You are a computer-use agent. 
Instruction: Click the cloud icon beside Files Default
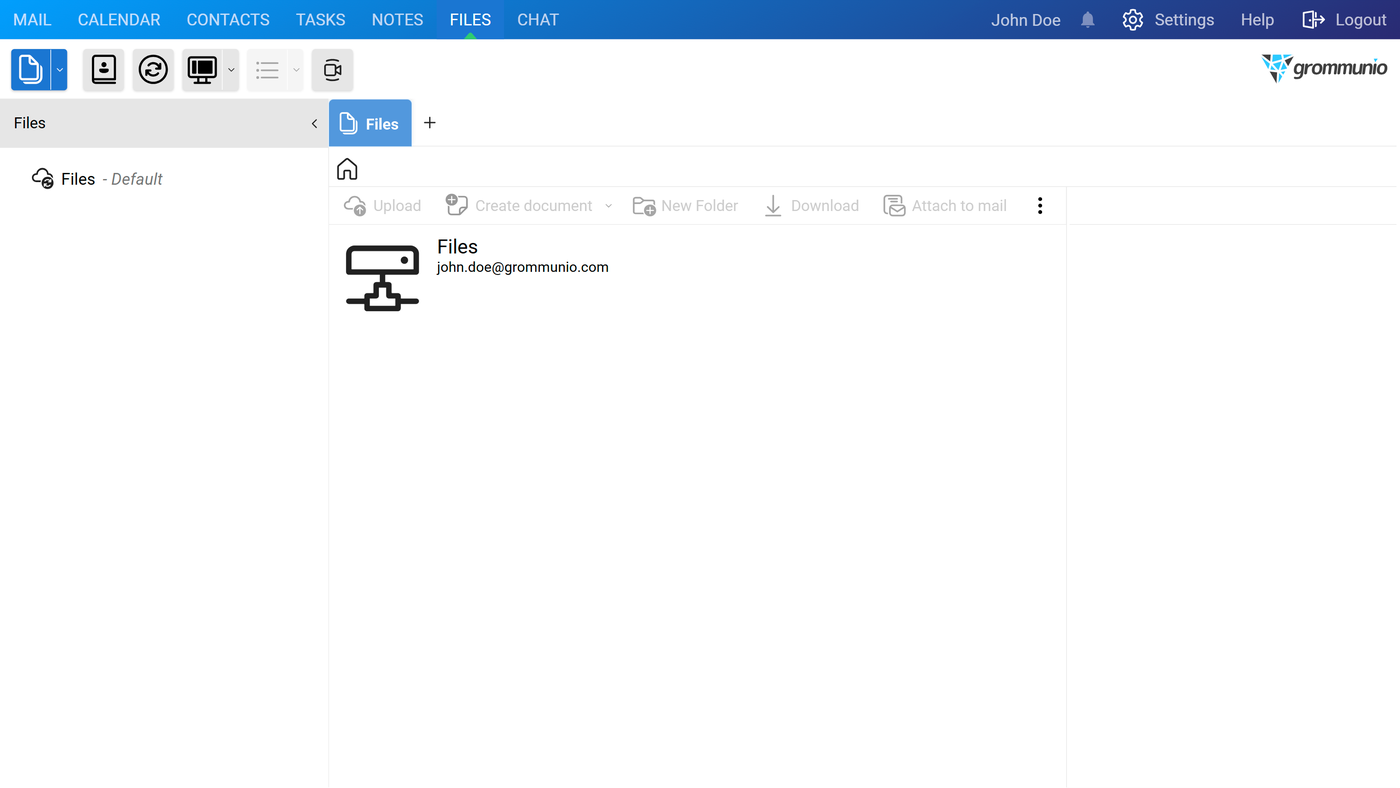[43, 179]
